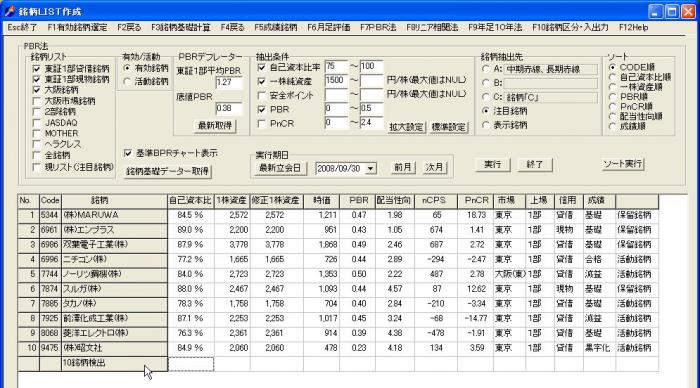Viewport: 700px width, 388px height.
Task: Open F8リニア相関法 menu
Action: (432, 28)
